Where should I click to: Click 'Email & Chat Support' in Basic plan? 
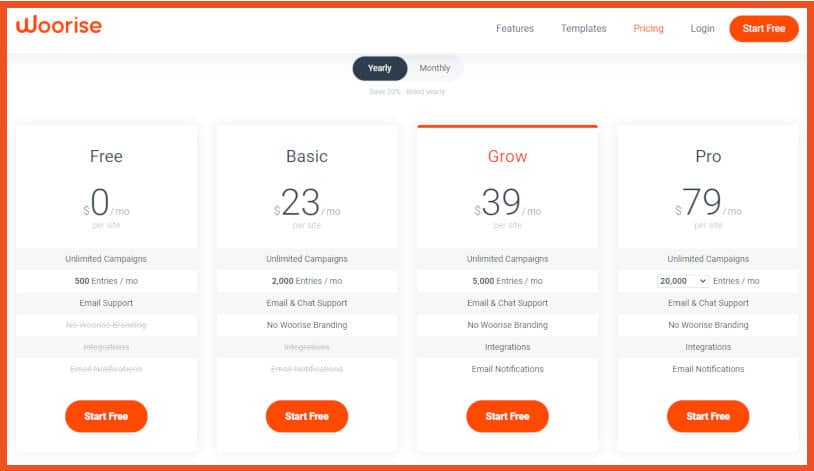[x=307, y=303]
